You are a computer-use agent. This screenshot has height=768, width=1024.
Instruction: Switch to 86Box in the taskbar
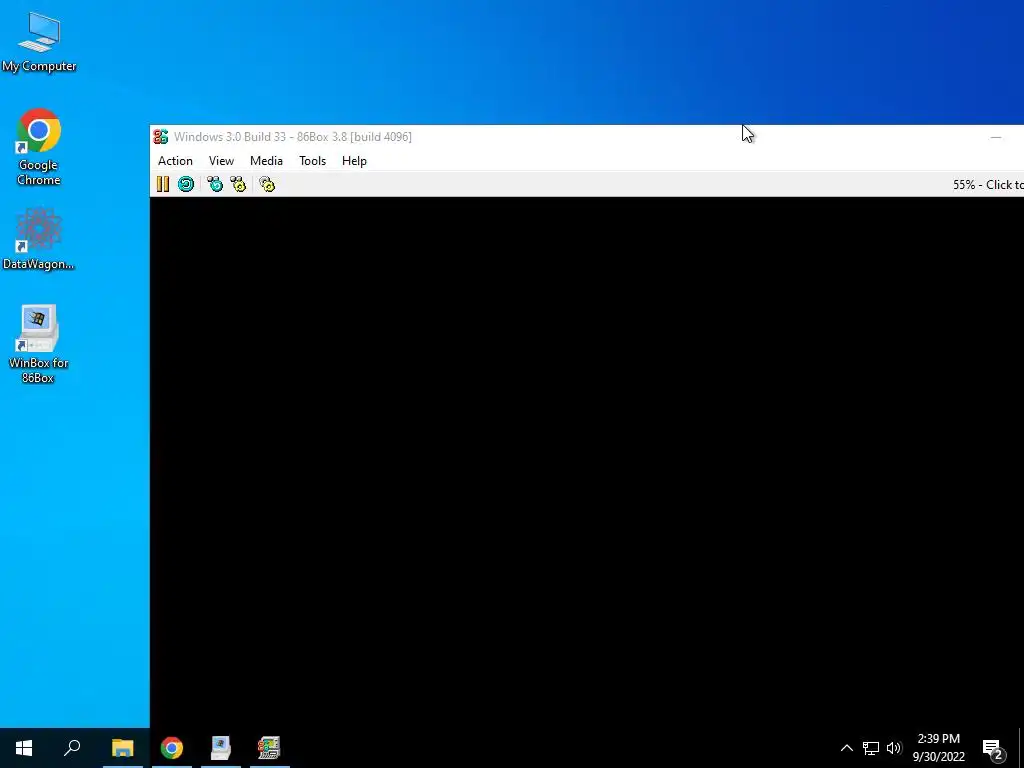click(x=269, y=748)
